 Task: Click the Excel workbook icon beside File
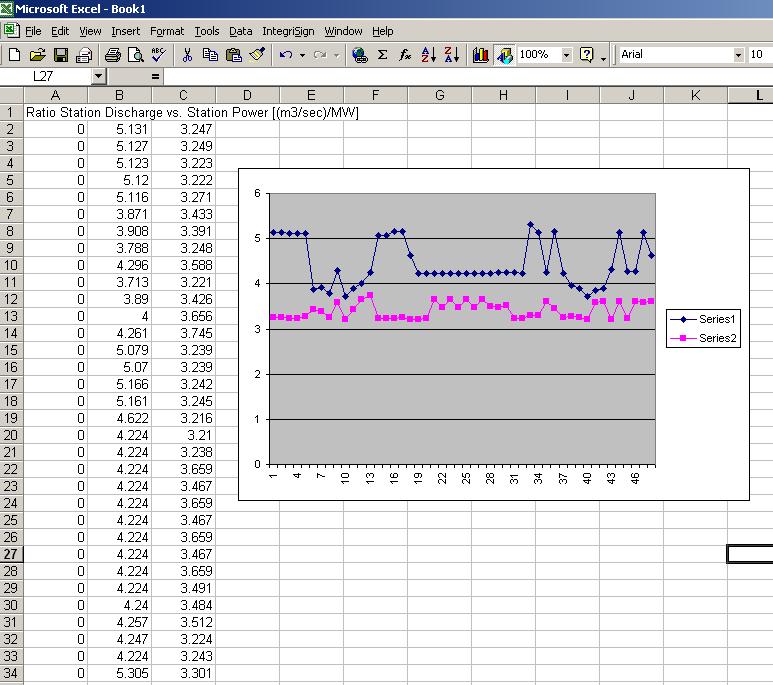(11, 31)
